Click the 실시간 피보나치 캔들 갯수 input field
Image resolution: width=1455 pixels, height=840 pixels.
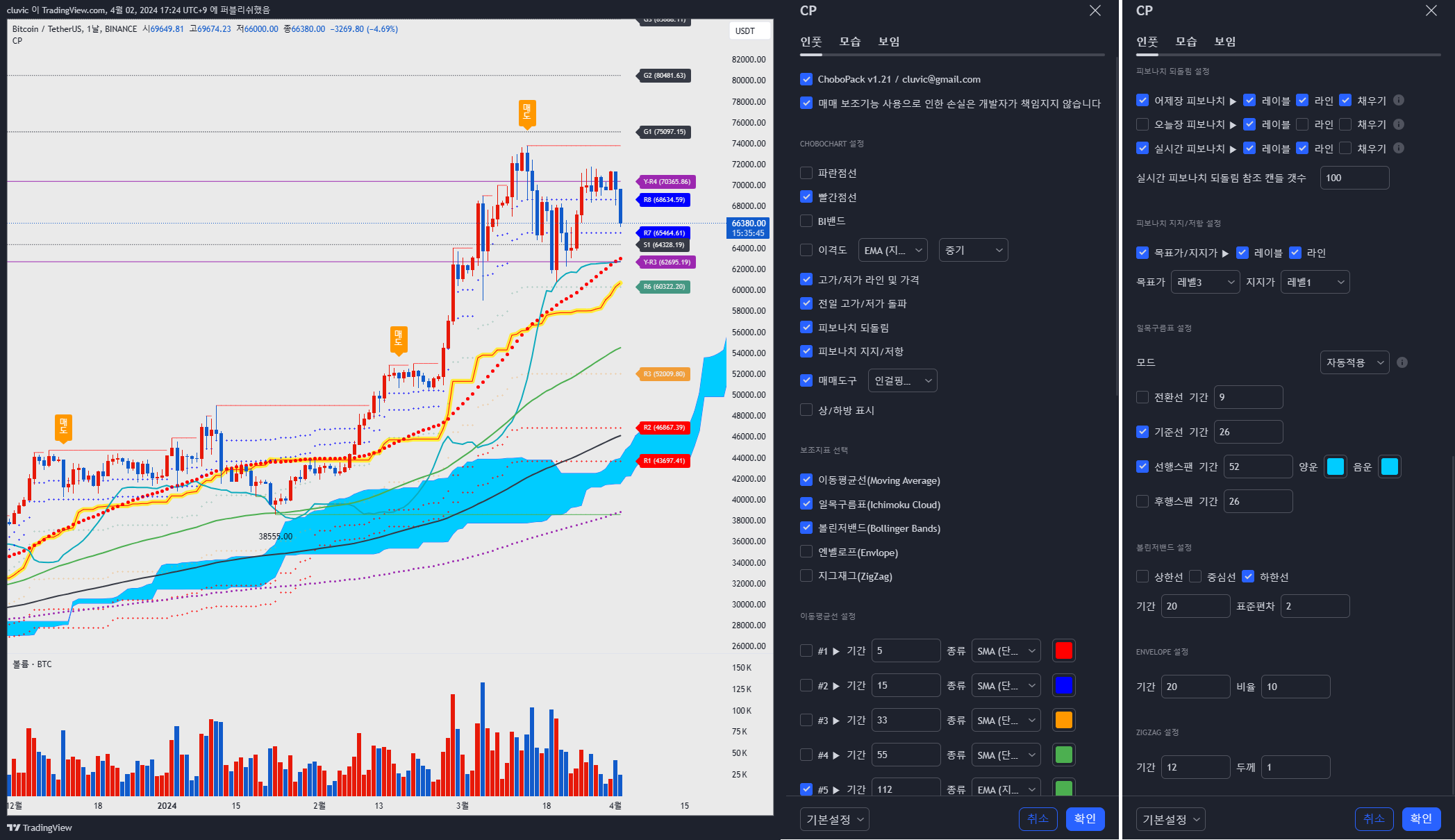point(1354,178)
